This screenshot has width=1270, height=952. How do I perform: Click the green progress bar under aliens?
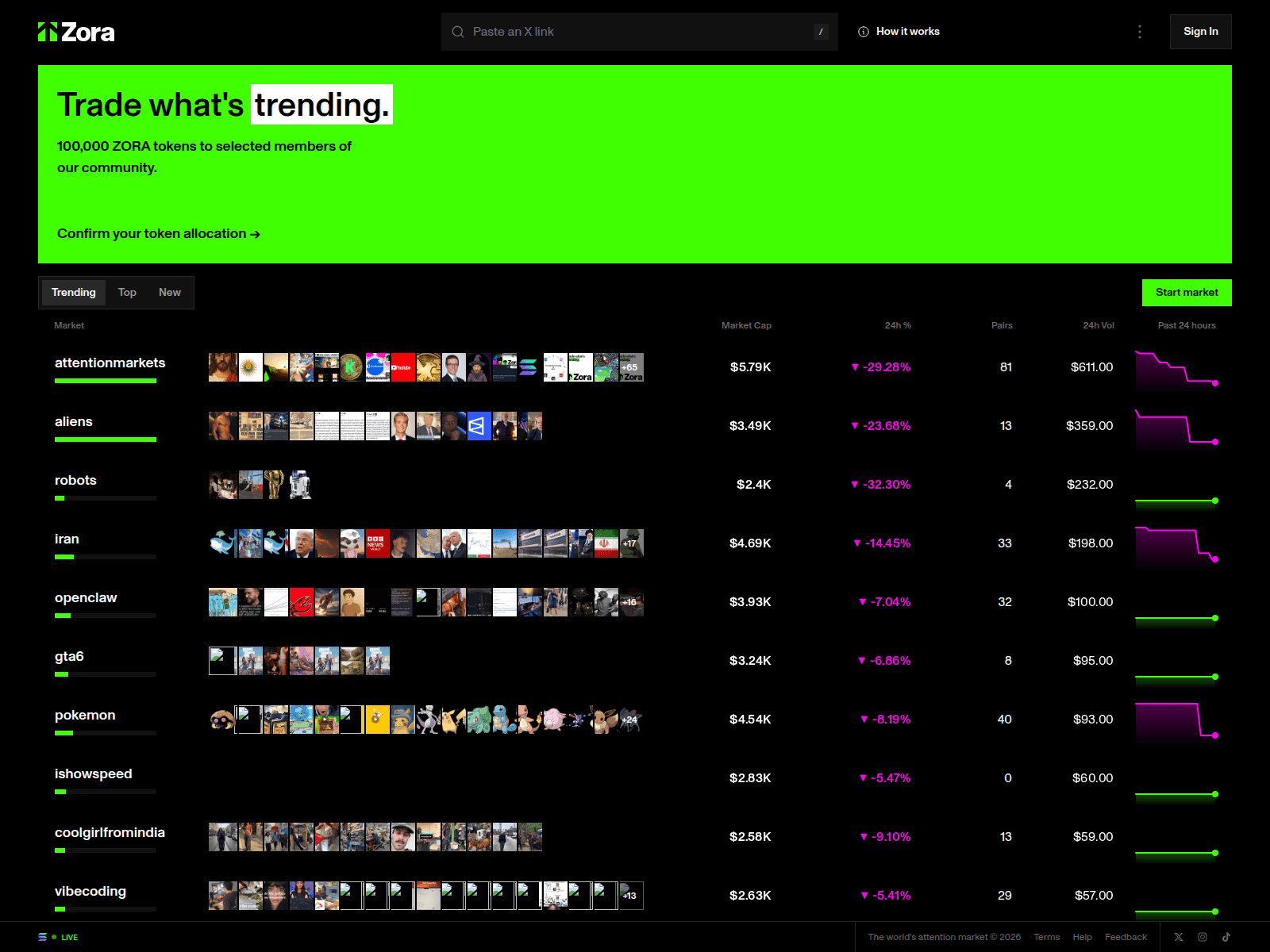point(106,440)
